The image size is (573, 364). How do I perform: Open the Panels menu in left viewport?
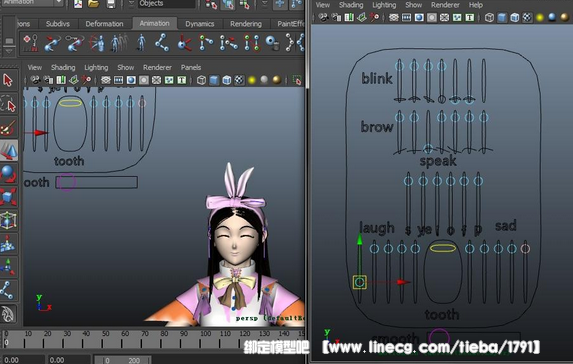click(x=191, y=67)
